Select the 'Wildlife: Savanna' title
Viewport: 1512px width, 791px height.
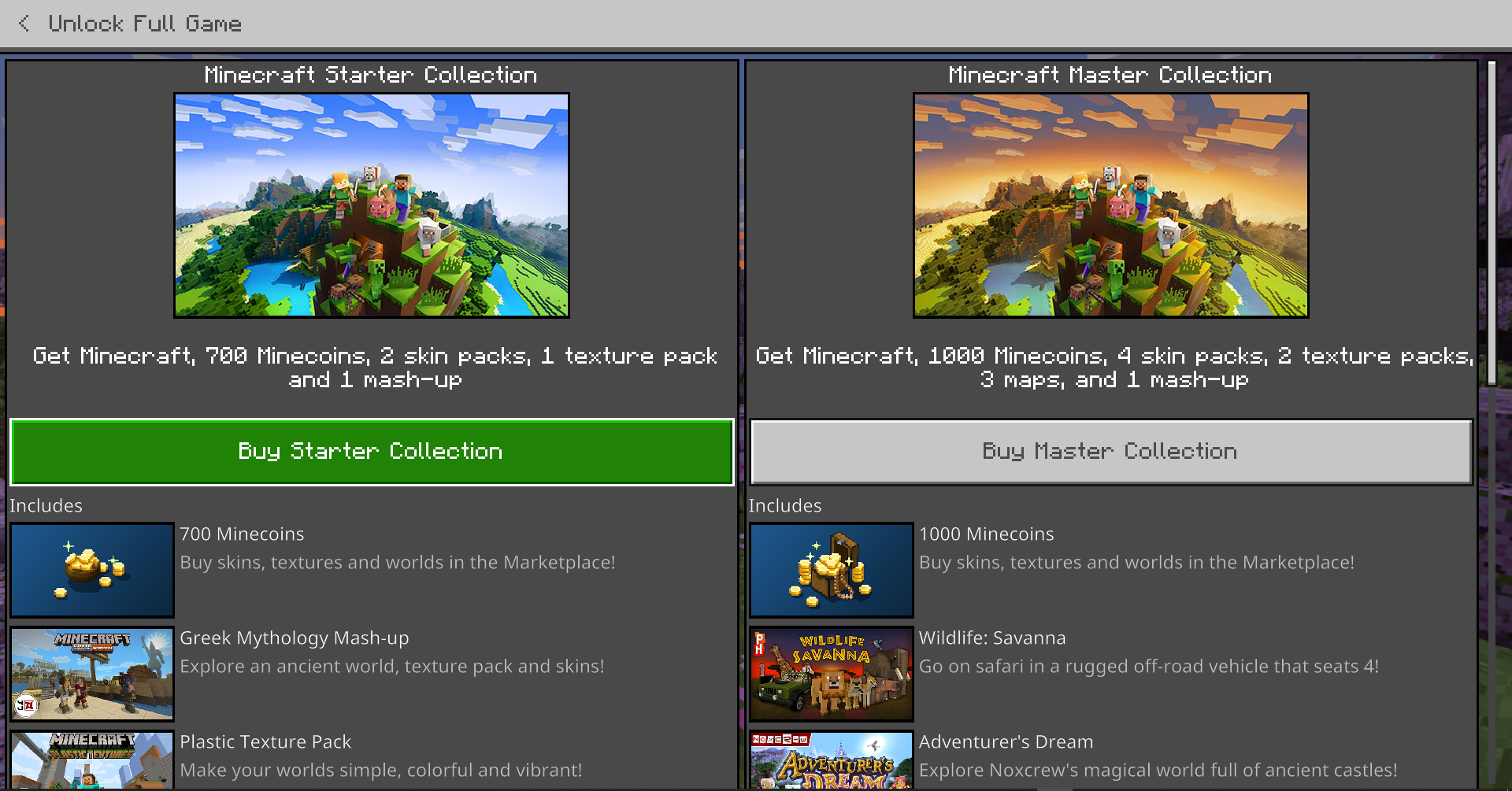pyautogui.click(x=992, y=638)
